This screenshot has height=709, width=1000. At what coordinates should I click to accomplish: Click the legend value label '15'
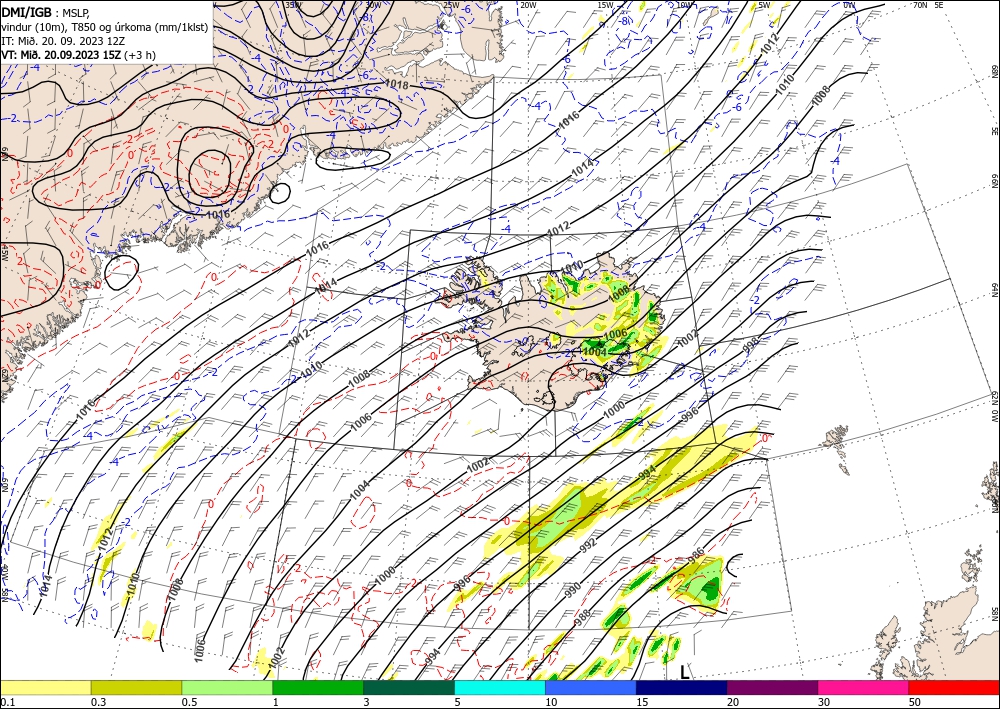point(642,702)
